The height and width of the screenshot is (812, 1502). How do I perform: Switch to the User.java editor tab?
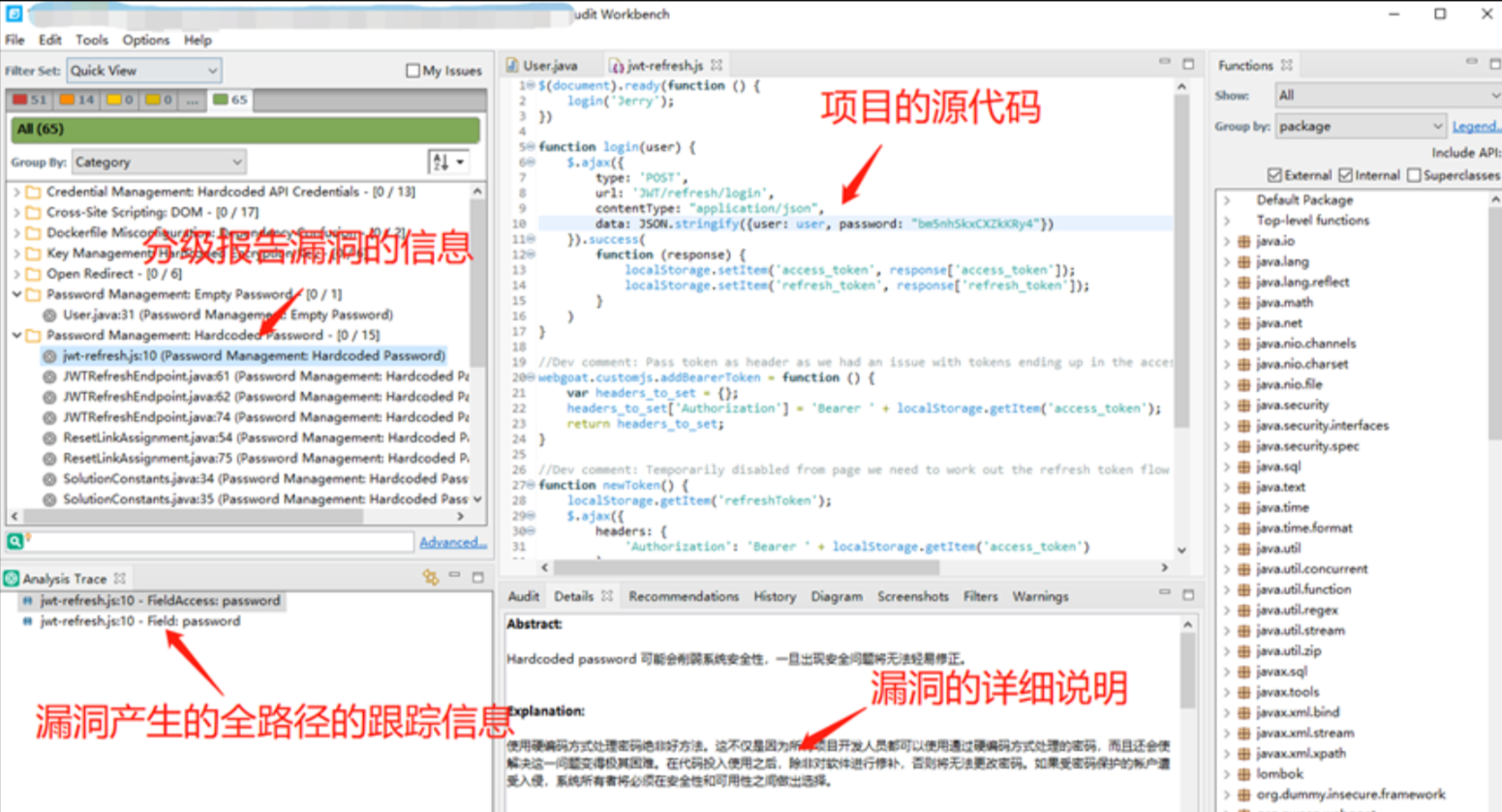pos(549,66)
